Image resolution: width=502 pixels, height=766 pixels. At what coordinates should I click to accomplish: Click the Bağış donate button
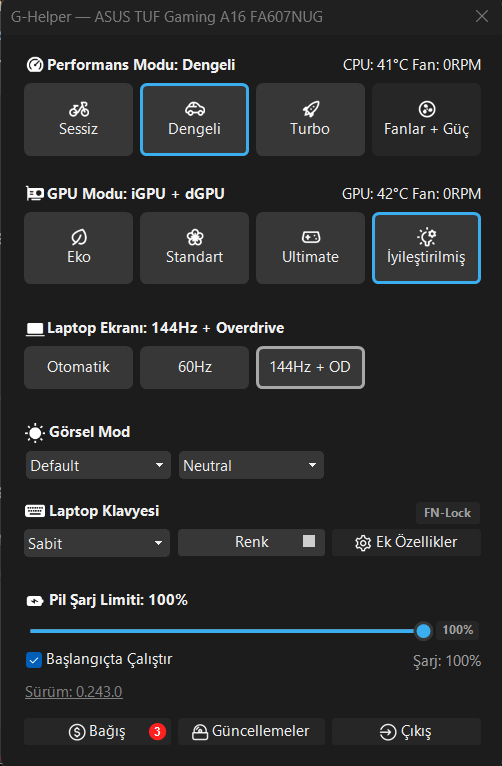pos(97,731)
